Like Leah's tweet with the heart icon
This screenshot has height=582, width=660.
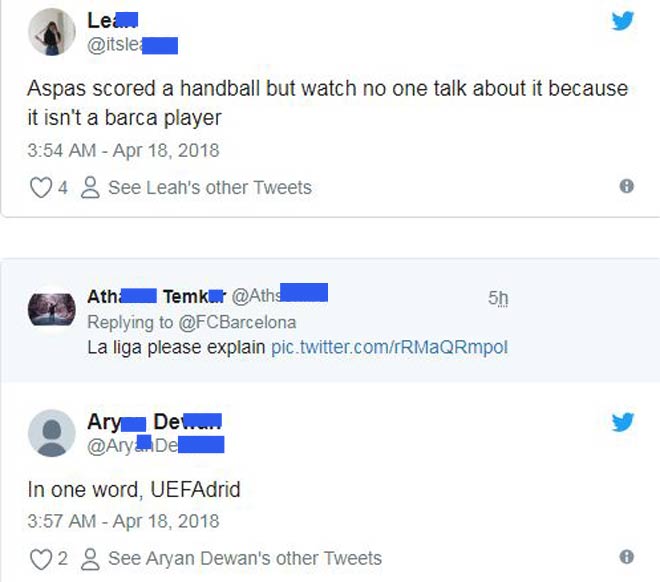(40, 188)
